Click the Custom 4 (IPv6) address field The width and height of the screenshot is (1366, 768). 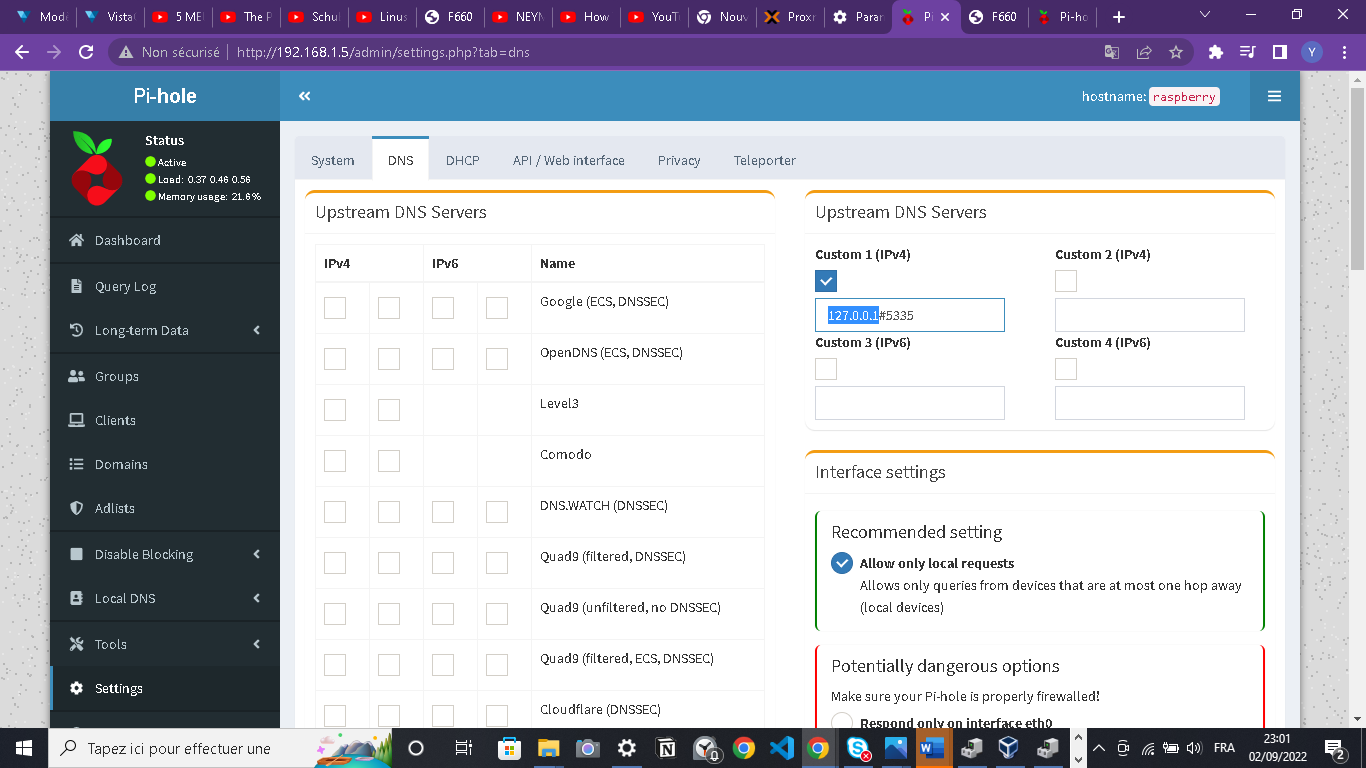(x=1150, y=403)
